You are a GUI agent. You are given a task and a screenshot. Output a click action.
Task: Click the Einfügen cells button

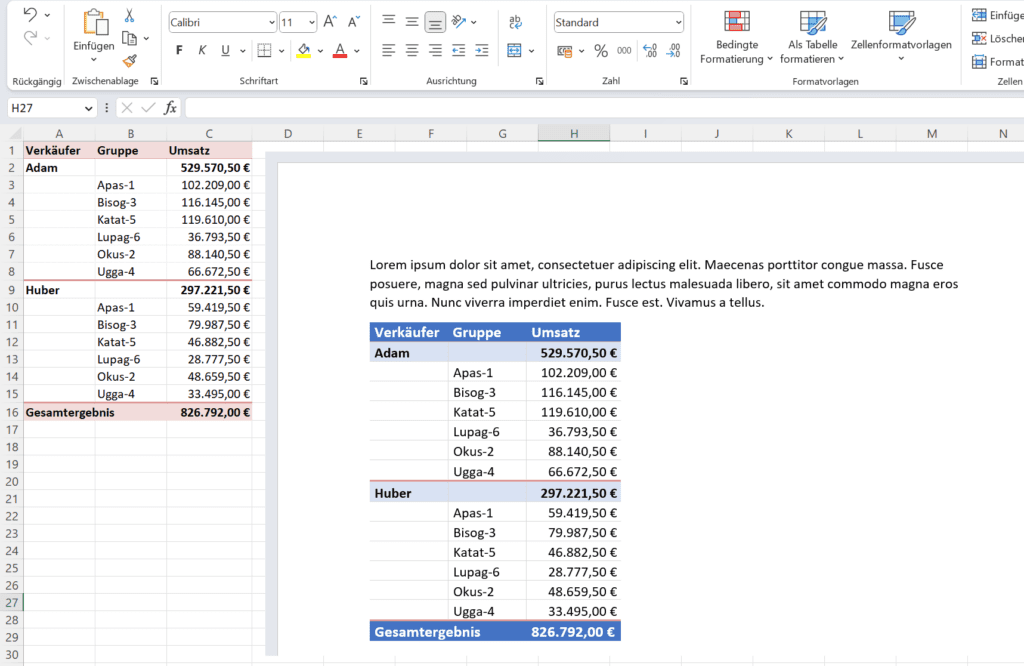(997, 15)
